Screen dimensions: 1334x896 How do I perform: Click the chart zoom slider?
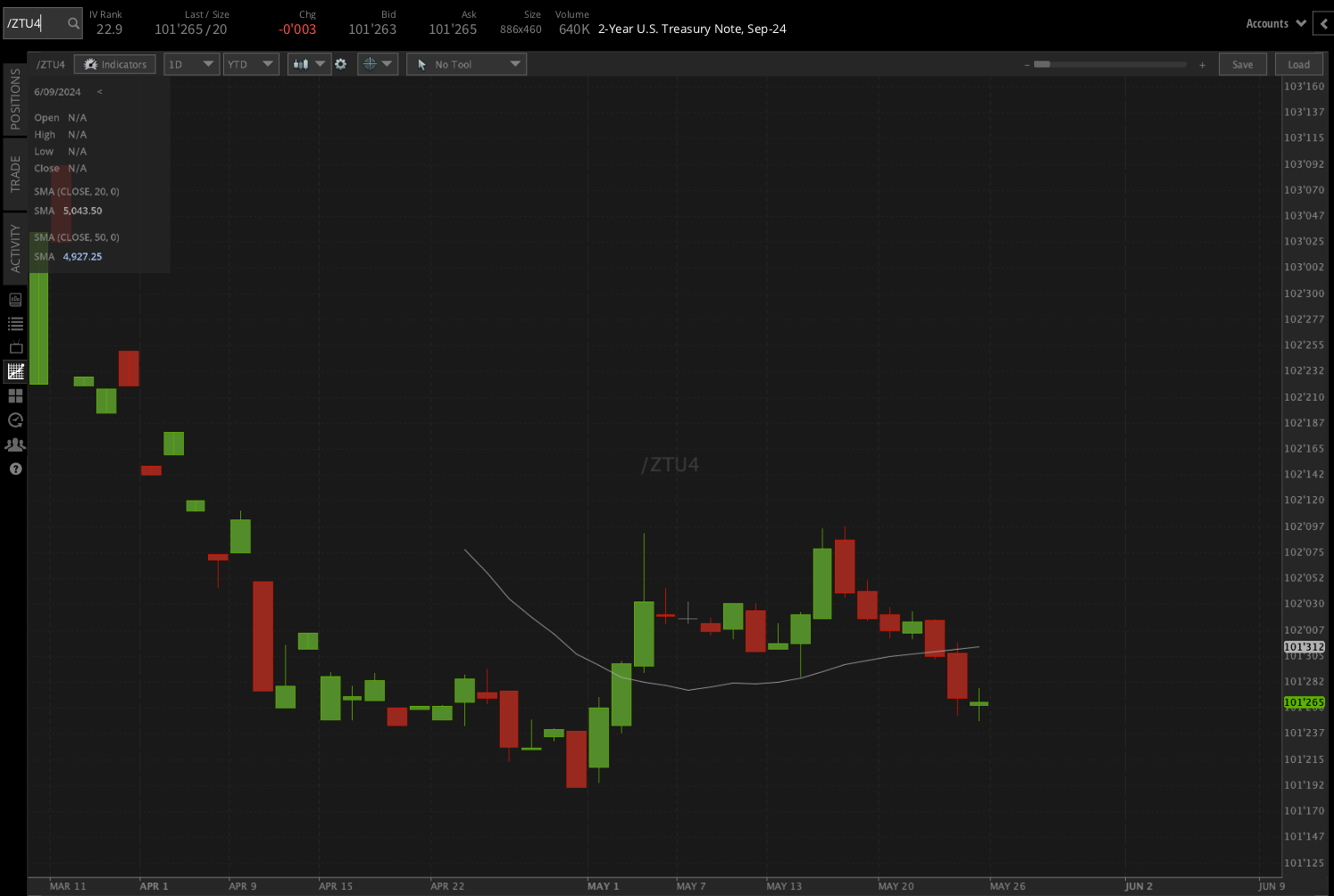coord(1110,64)
